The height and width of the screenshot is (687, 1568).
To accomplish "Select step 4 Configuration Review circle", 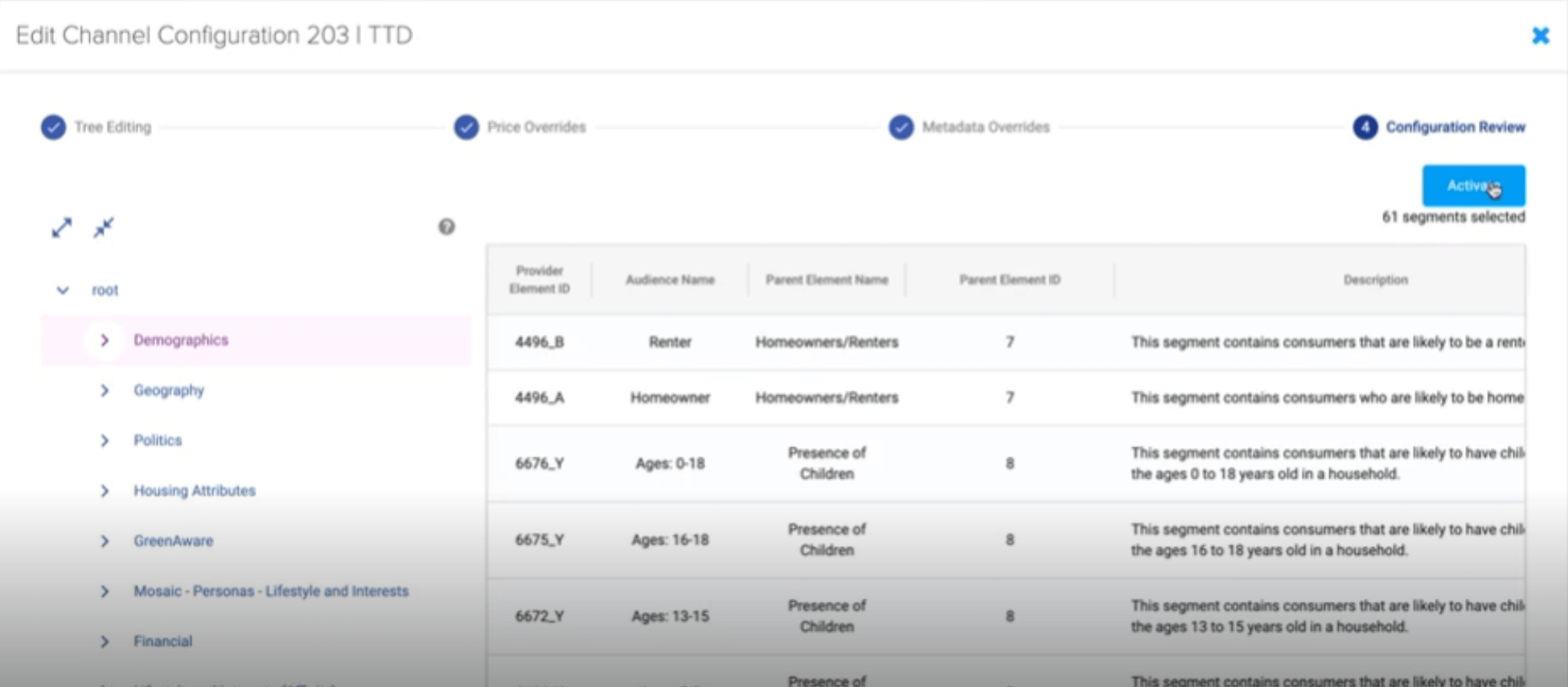I will [1365, 127].
